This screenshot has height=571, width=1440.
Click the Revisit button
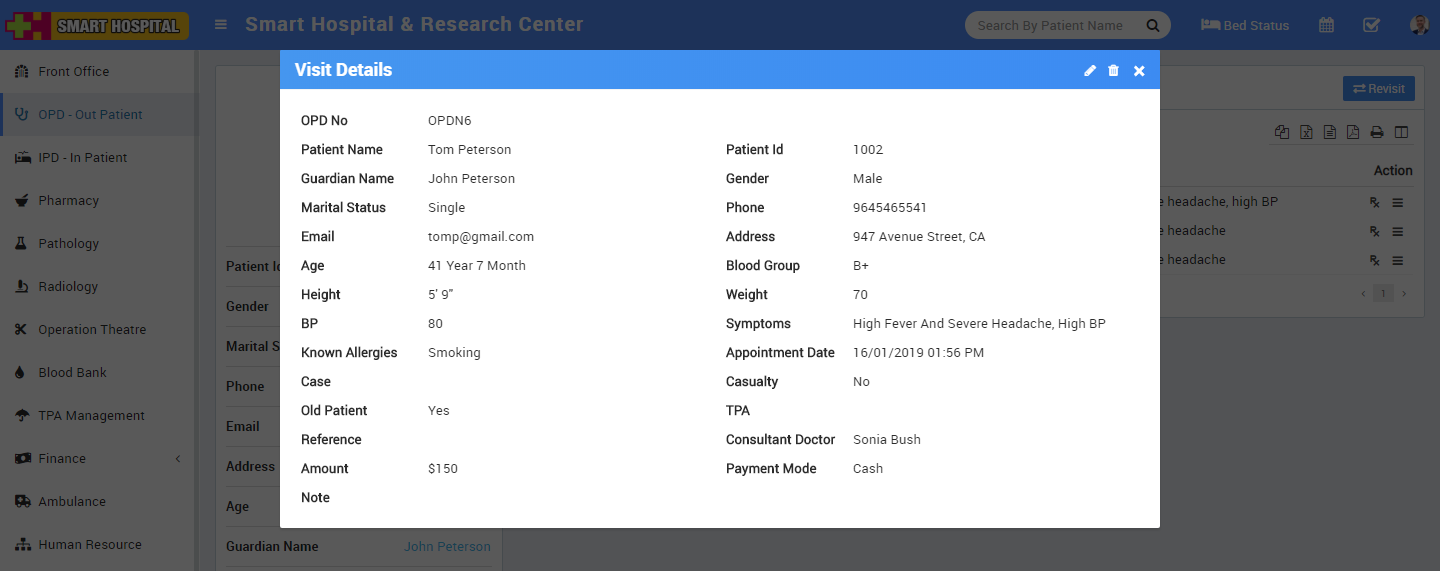click(1378, 89)
